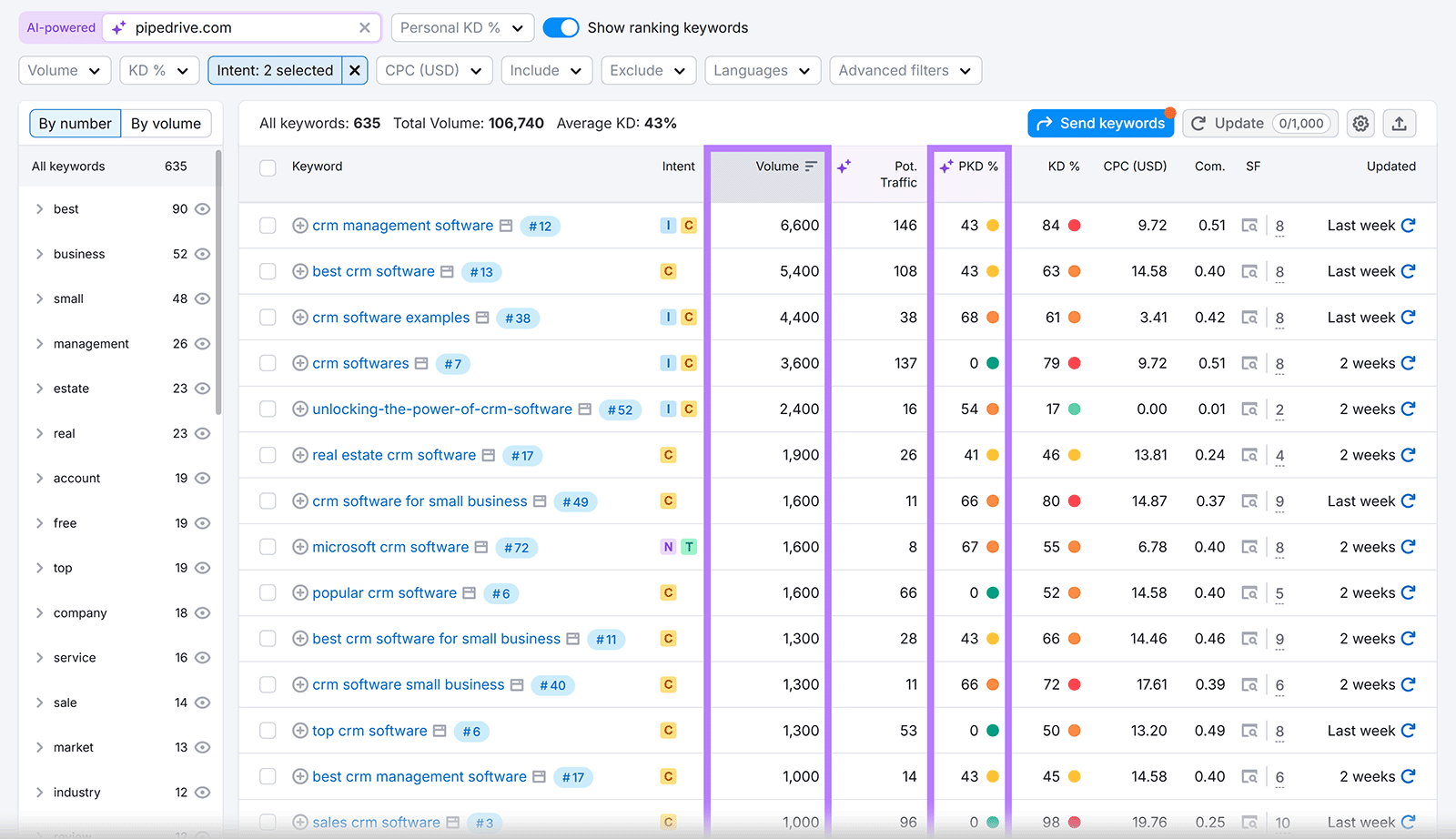Viewport: 1456px width, 839px height.
Task: Sort by Volume column header icon
Action: [811, 167]
